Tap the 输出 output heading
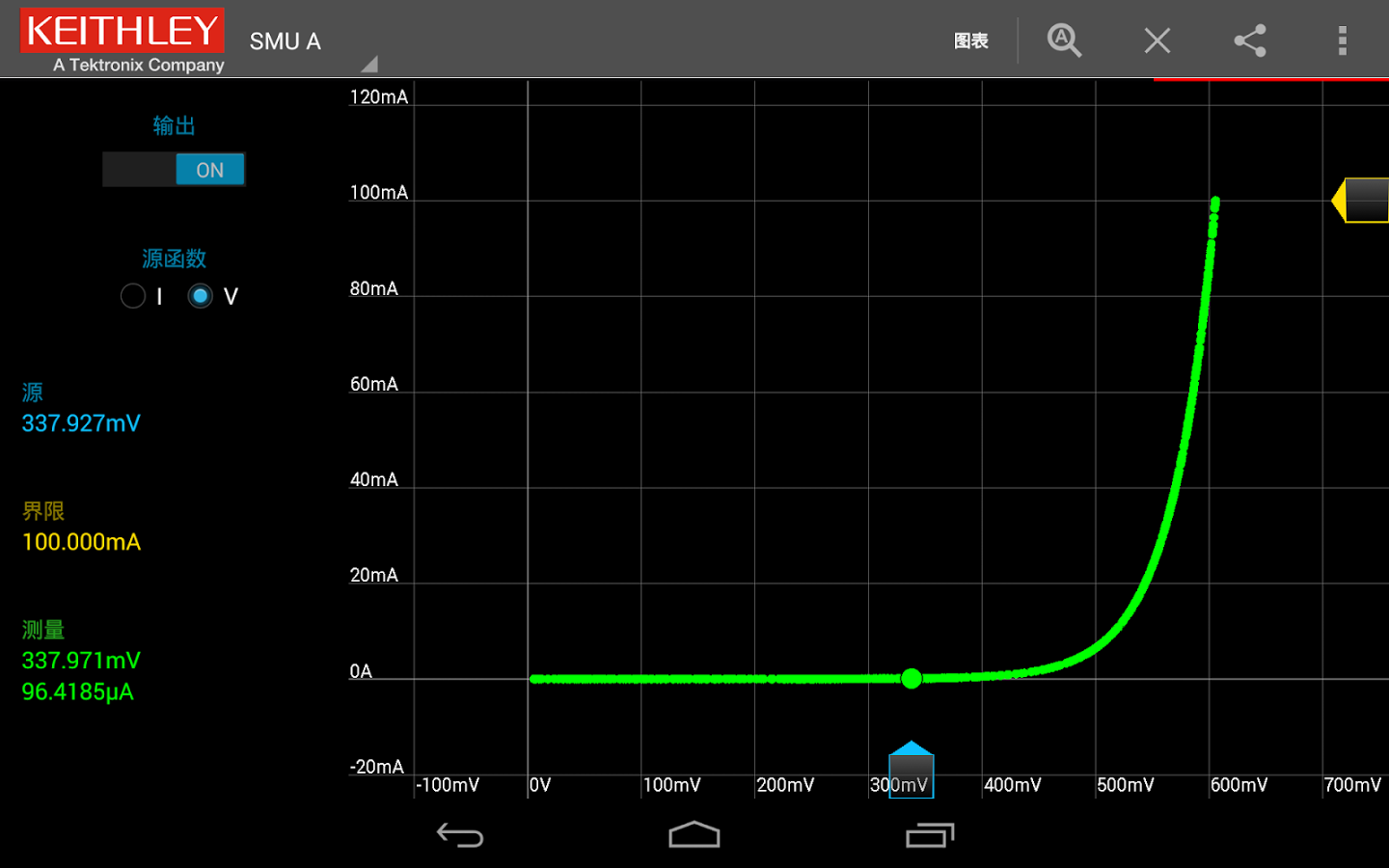 point(174,125)
